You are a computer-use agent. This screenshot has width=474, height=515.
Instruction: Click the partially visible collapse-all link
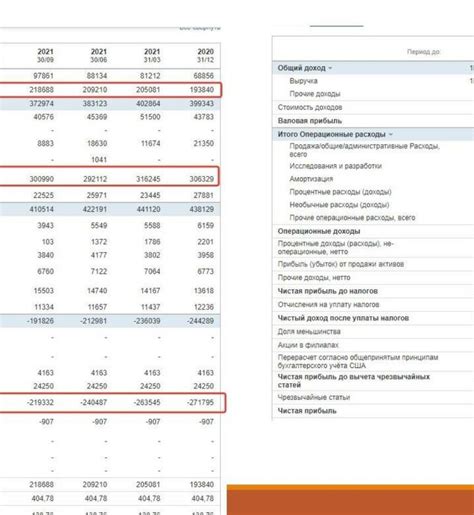tap(200, 28)
